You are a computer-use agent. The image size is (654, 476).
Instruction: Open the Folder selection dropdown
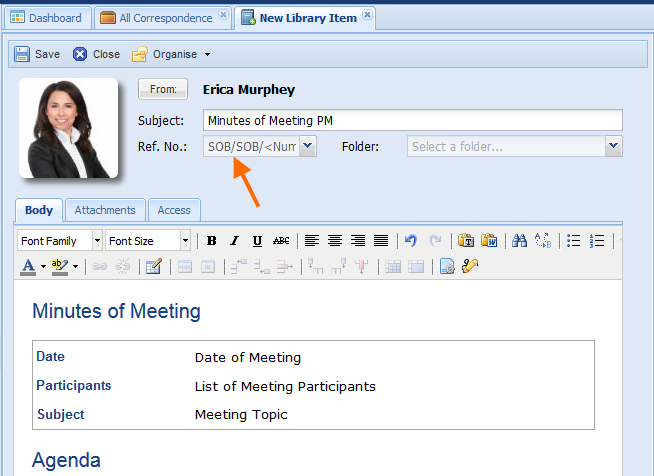coord(613,147)
